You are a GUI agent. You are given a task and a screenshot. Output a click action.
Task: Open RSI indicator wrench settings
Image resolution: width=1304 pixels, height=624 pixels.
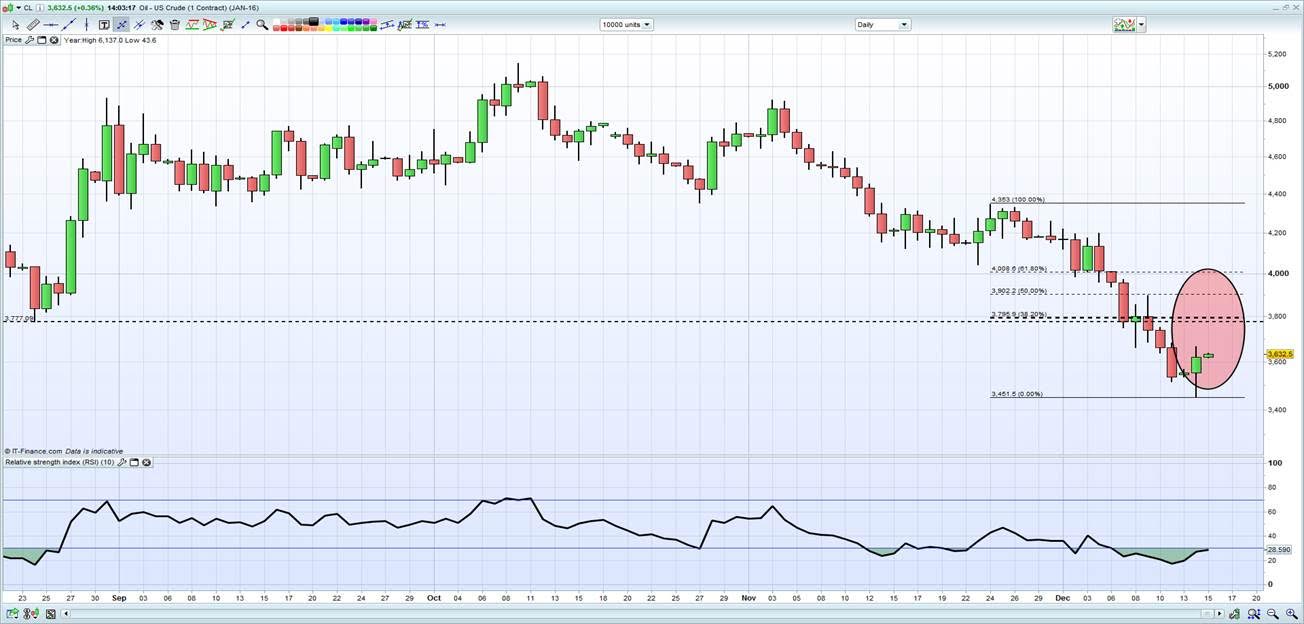tap(123, 462)
